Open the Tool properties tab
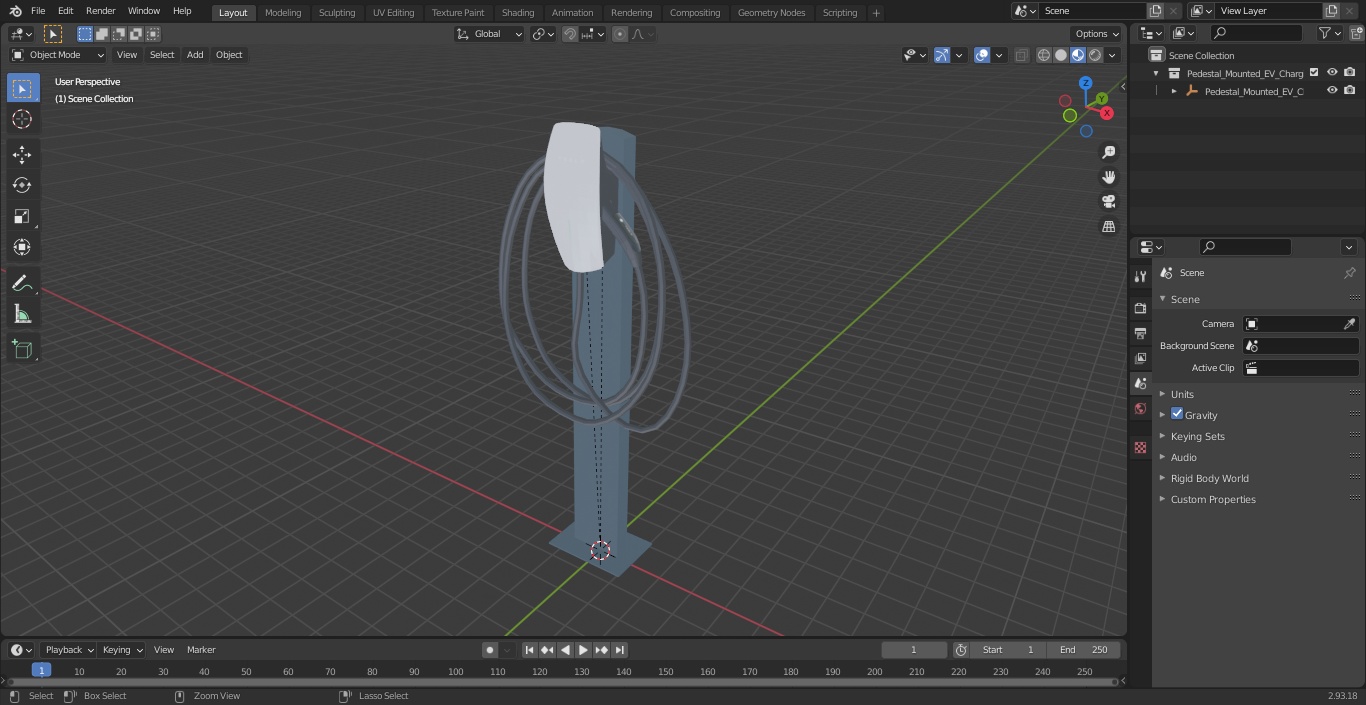This screenshot has width=1366, height=705. coord(1140,277)
